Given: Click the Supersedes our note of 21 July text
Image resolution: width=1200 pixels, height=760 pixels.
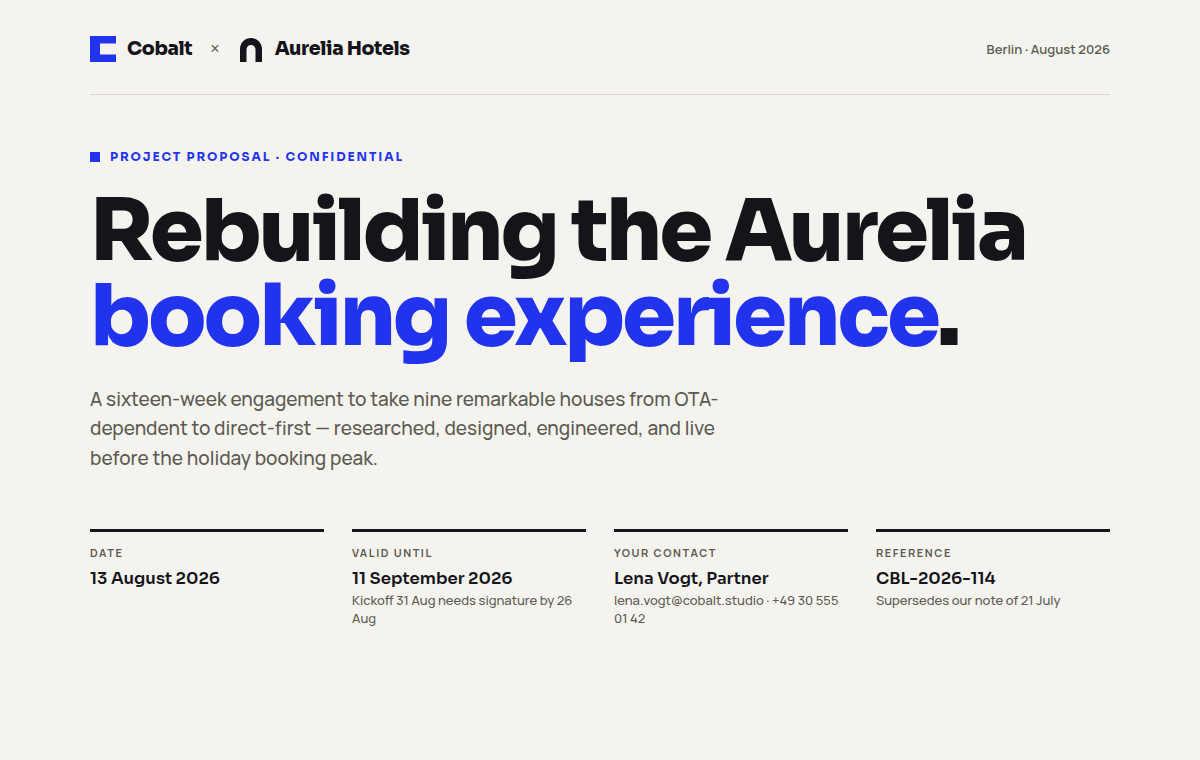Looking at the screenshot, I should [968, 601].
